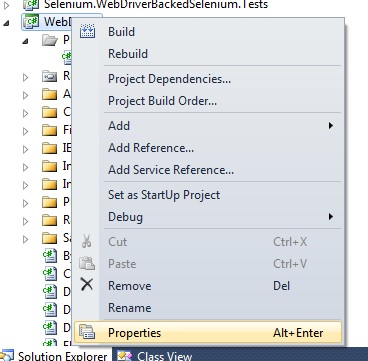Open the Add submenu arrow
The height and width of the screenshot is (361, 368).
pos(331,126)
